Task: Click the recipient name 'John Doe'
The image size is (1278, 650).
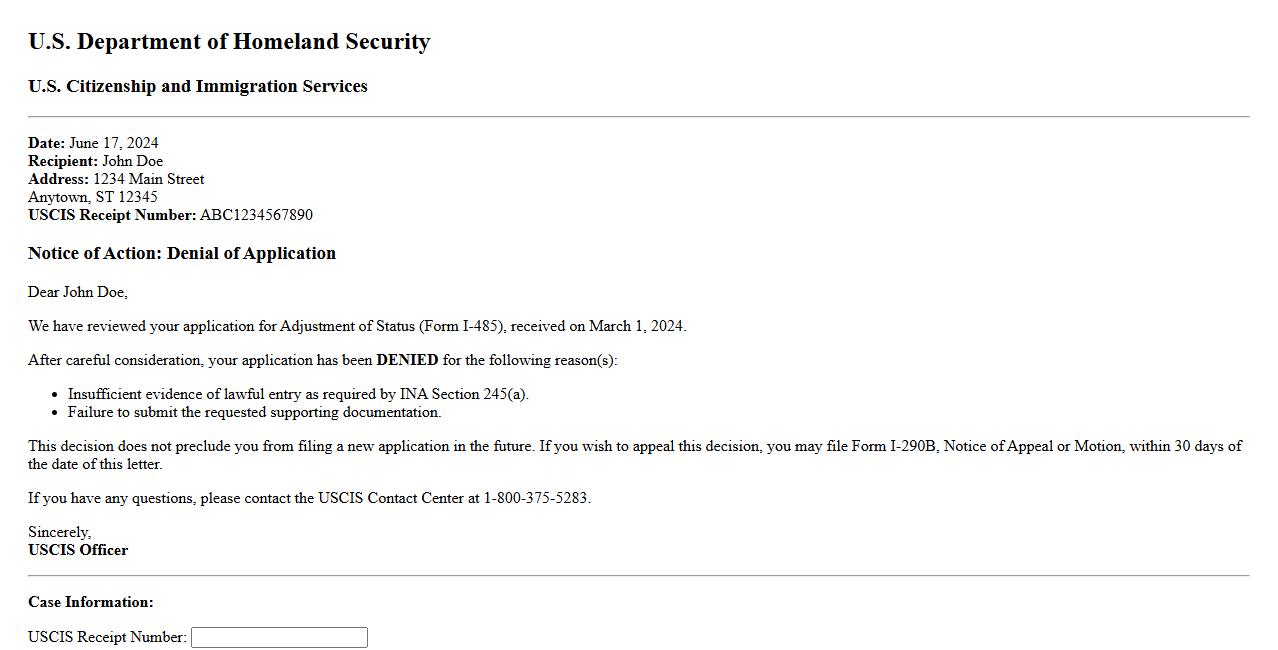Action: point(132,161)
